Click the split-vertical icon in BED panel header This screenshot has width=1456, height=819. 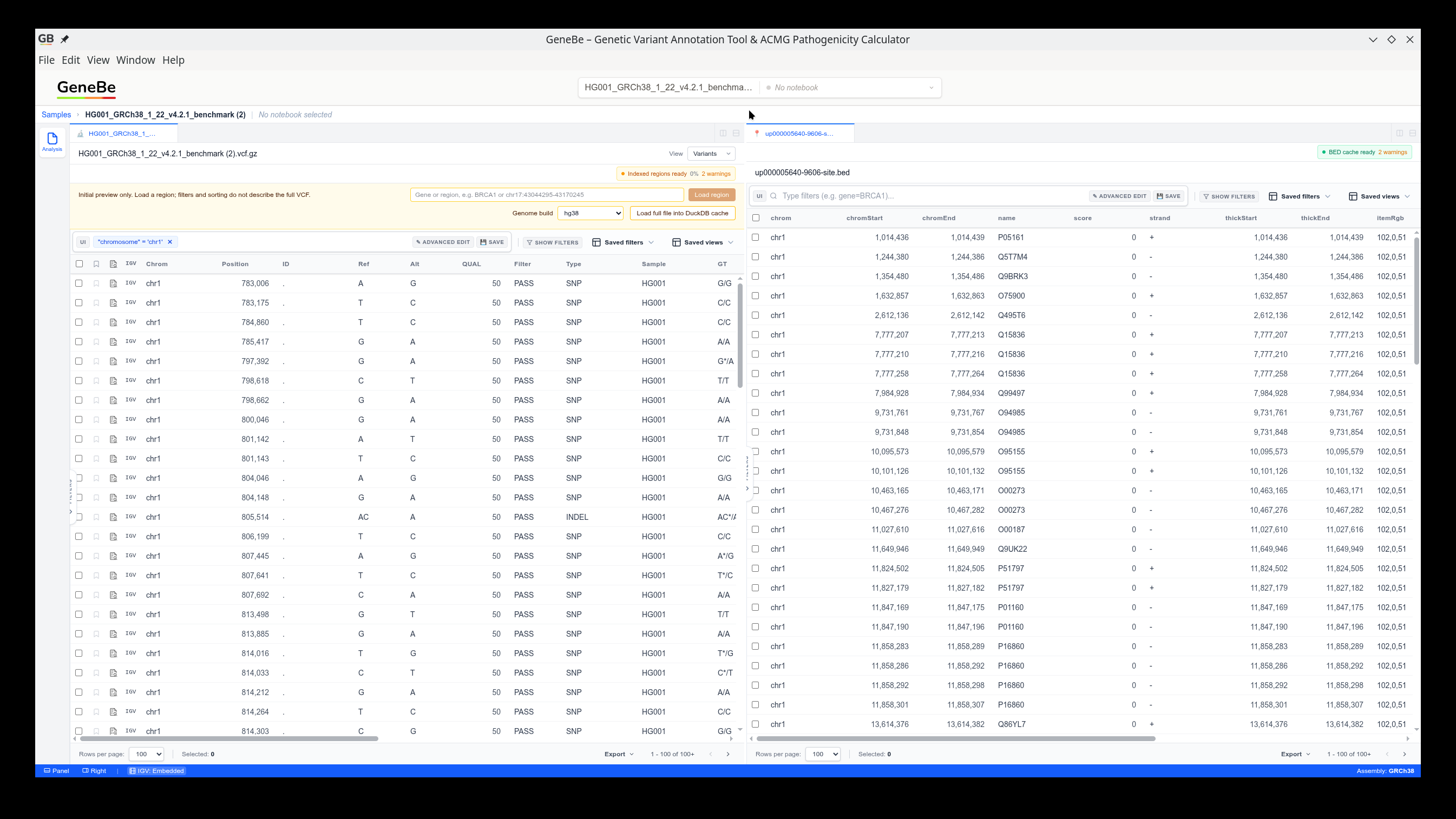[1400, 133]
